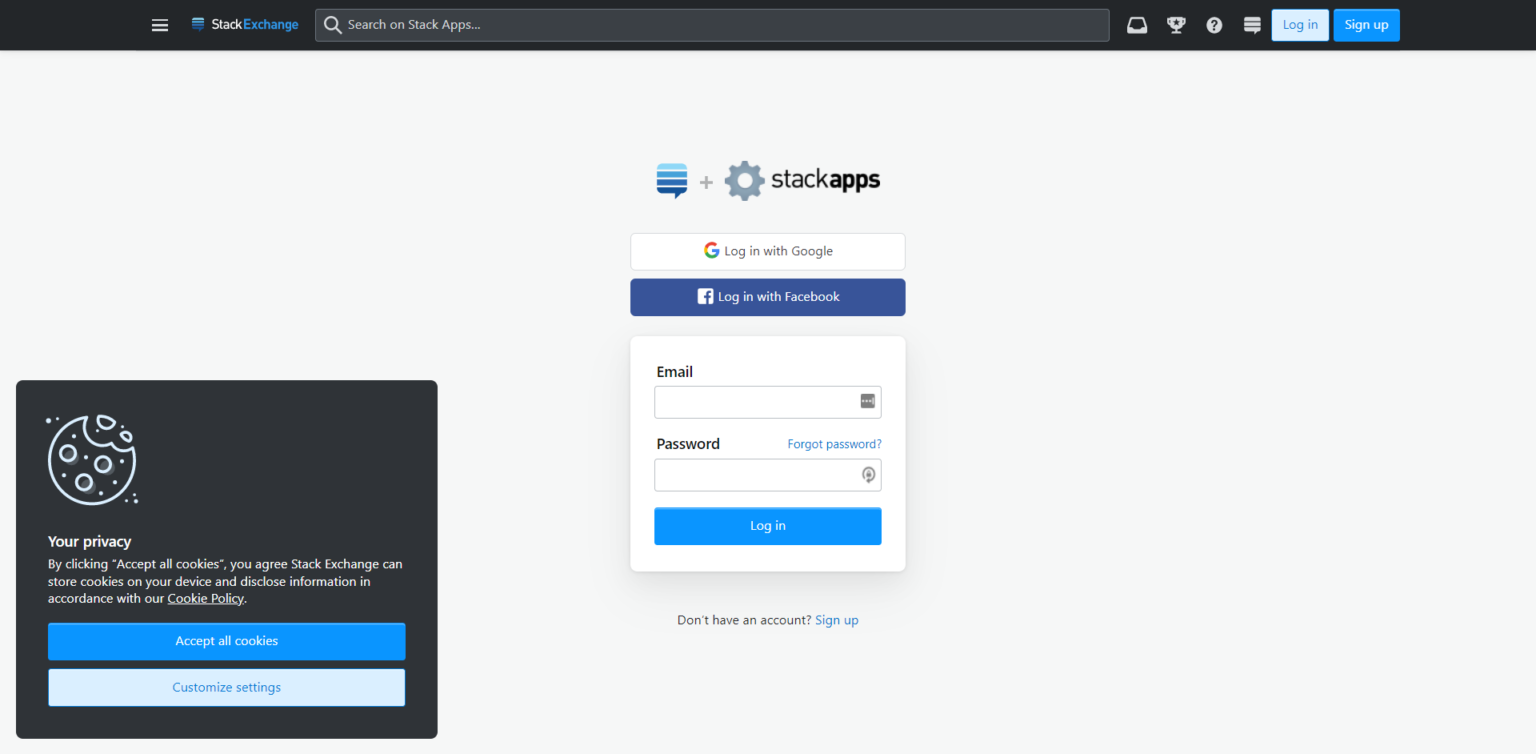
Task: Log in with Facebook
Action: coord(767,297)
